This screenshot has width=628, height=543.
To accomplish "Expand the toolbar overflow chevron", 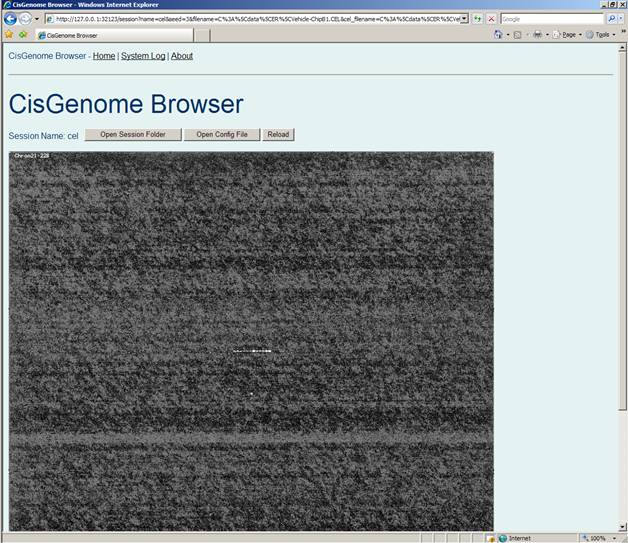I will [x=623, y=31].
